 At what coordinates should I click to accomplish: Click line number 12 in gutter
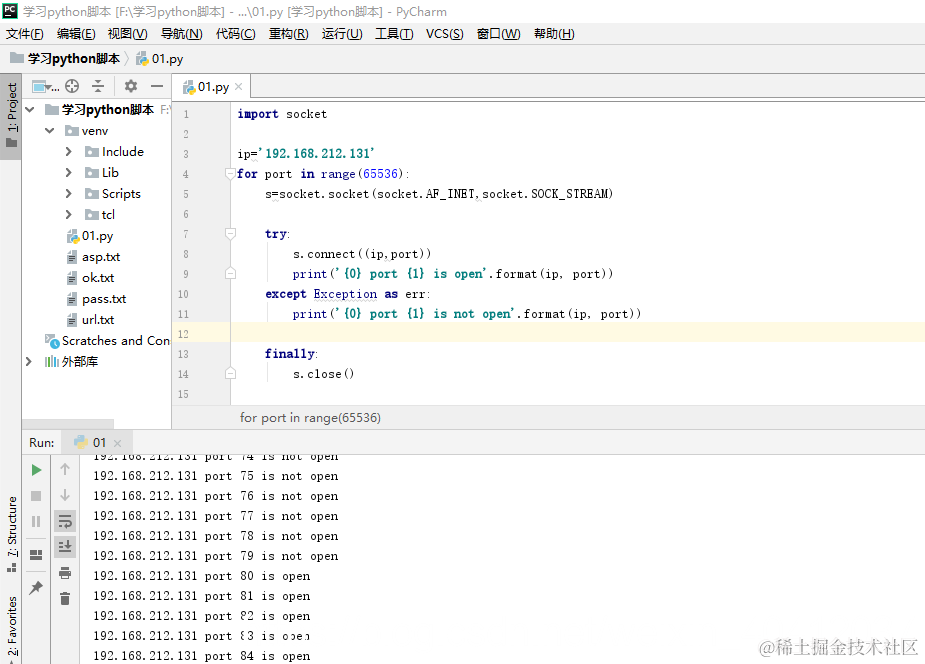[183, 334]
